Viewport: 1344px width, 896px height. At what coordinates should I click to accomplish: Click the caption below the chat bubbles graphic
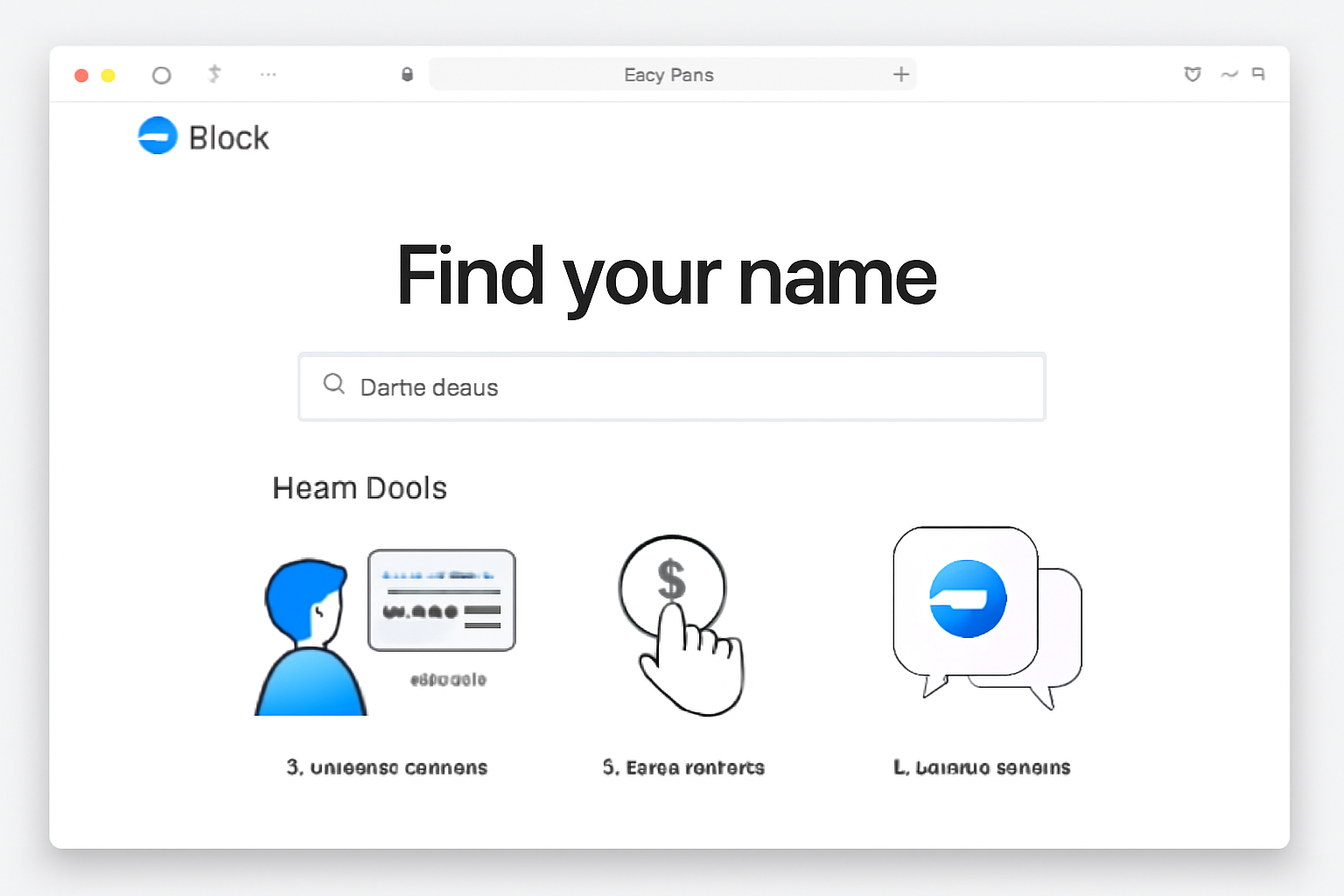click(x=982, y=766)
